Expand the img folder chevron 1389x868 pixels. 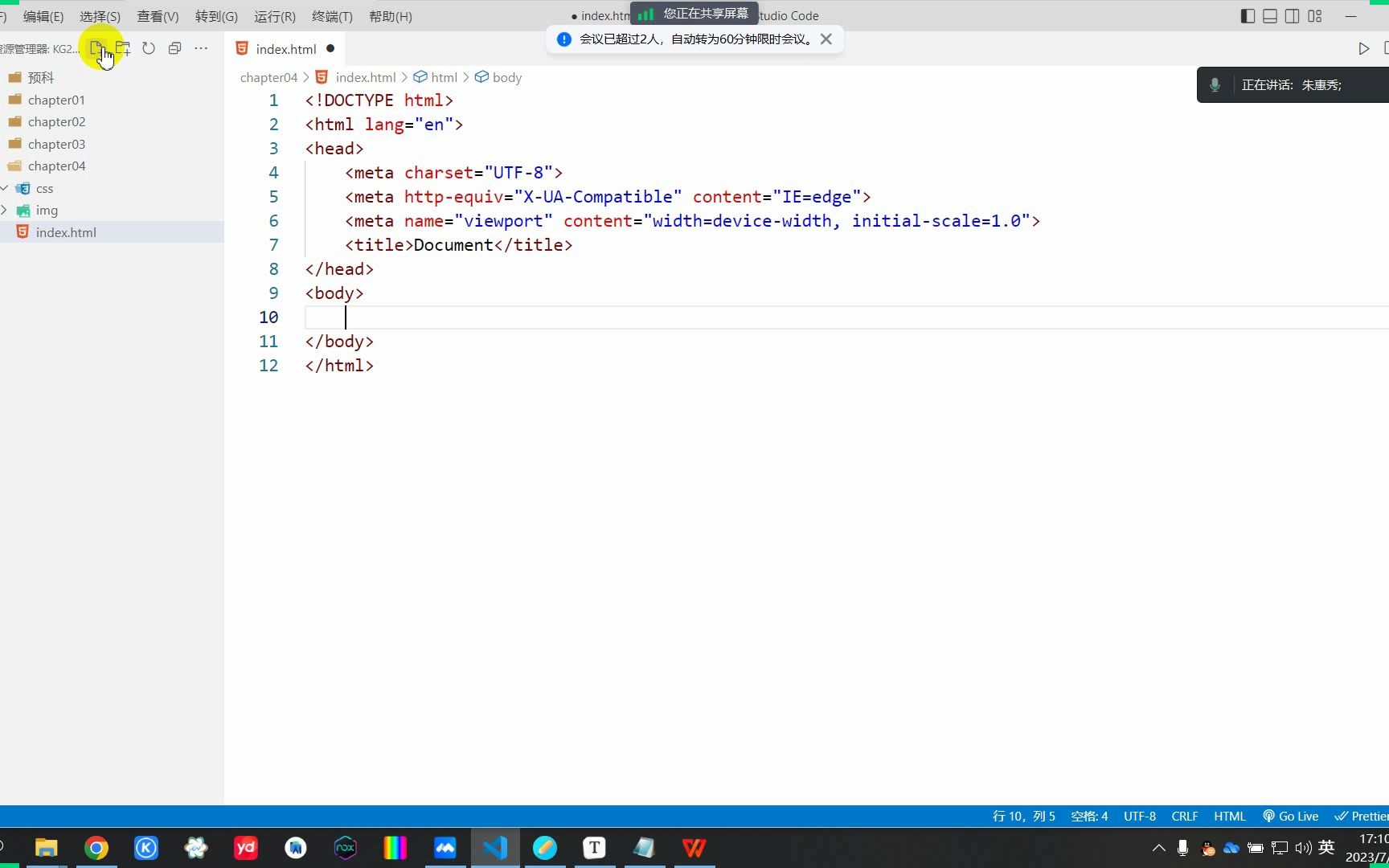coord(5,210)
